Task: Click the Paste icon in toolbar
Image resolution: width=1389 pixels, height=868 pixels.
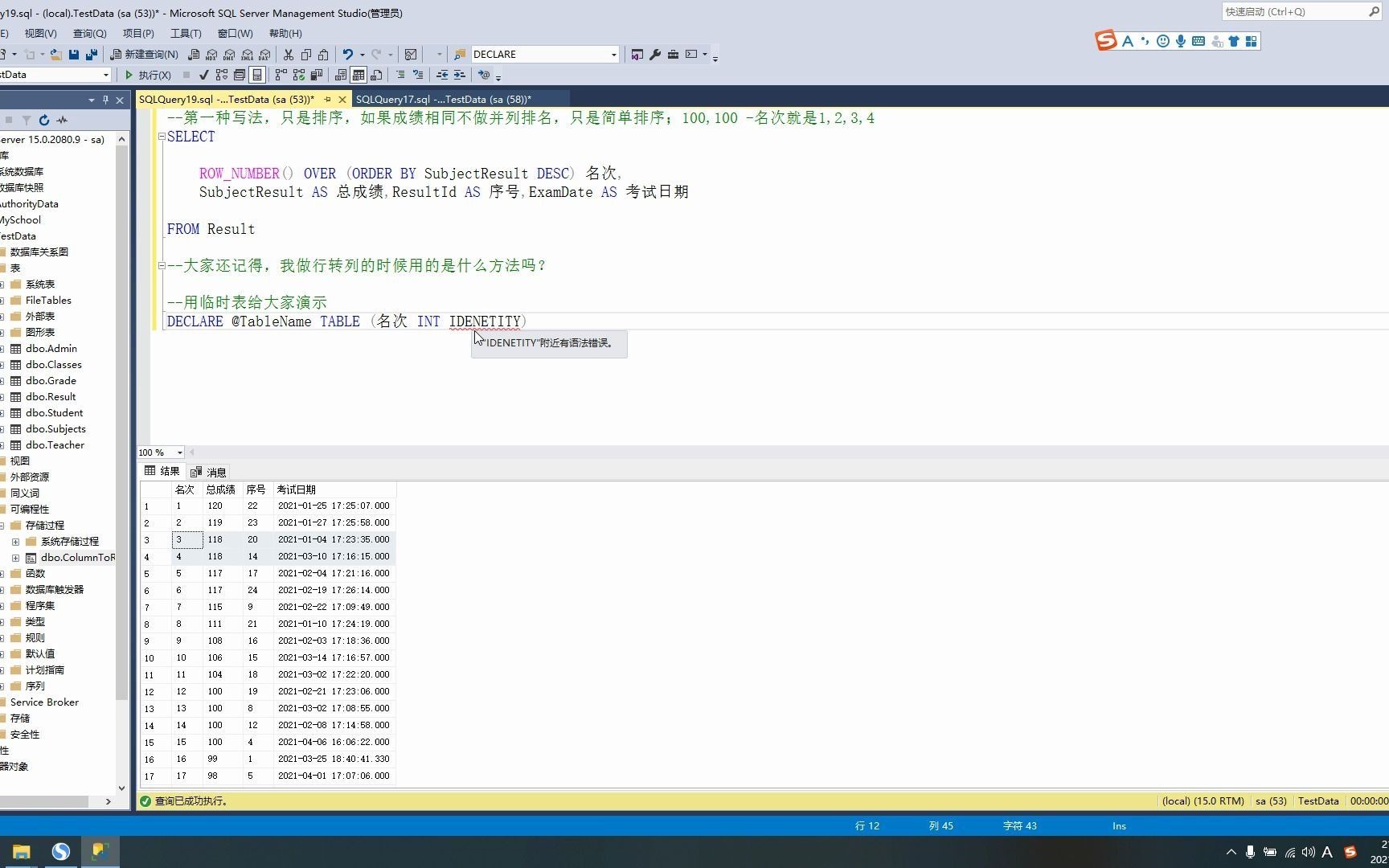Action: pos(323,55)
